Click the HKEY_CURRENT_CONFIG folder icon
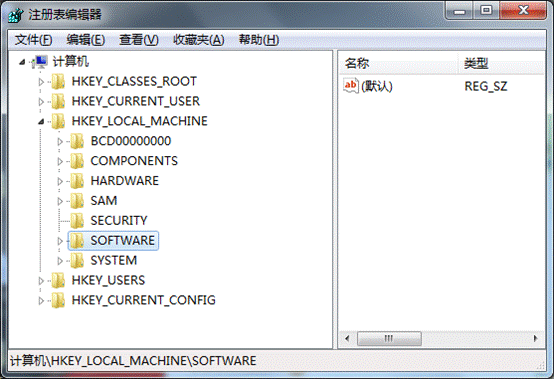The width and height of the screenshot is (554, 379). pos(58,300)
